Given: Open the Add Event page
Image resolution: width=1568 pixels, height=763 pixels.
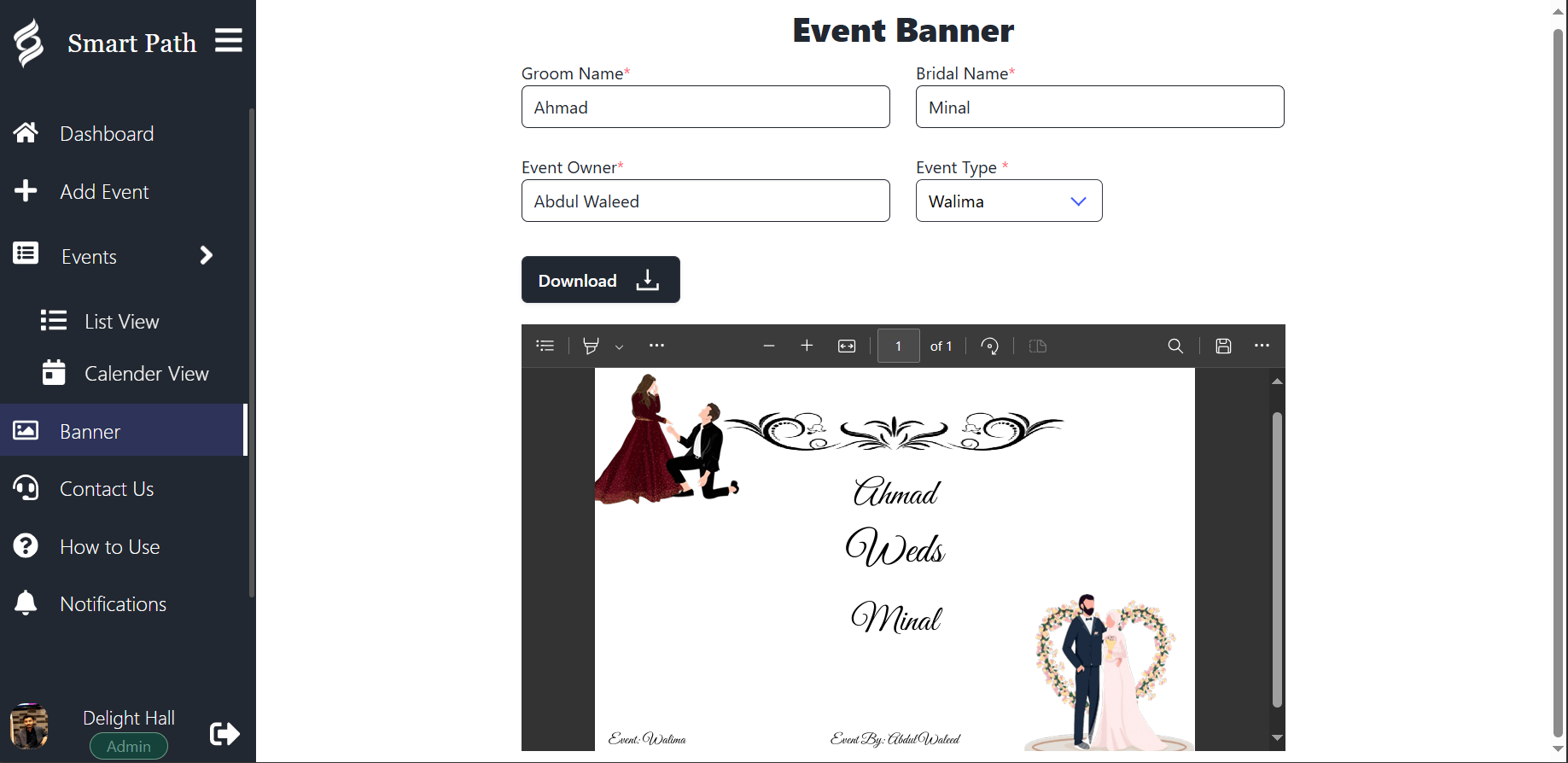Looking at the screenshot, I should pyautogui.click(x=104, y=192).
